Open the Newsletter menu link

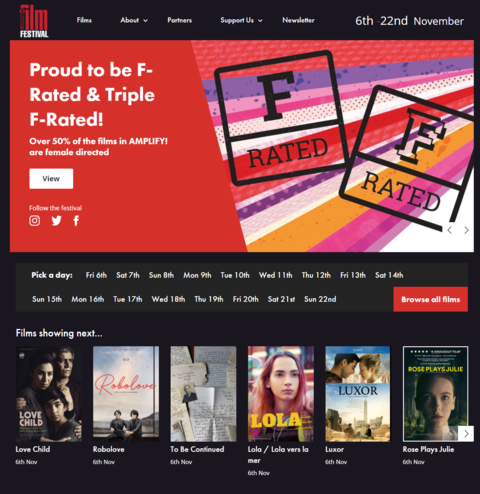point(298,20)
